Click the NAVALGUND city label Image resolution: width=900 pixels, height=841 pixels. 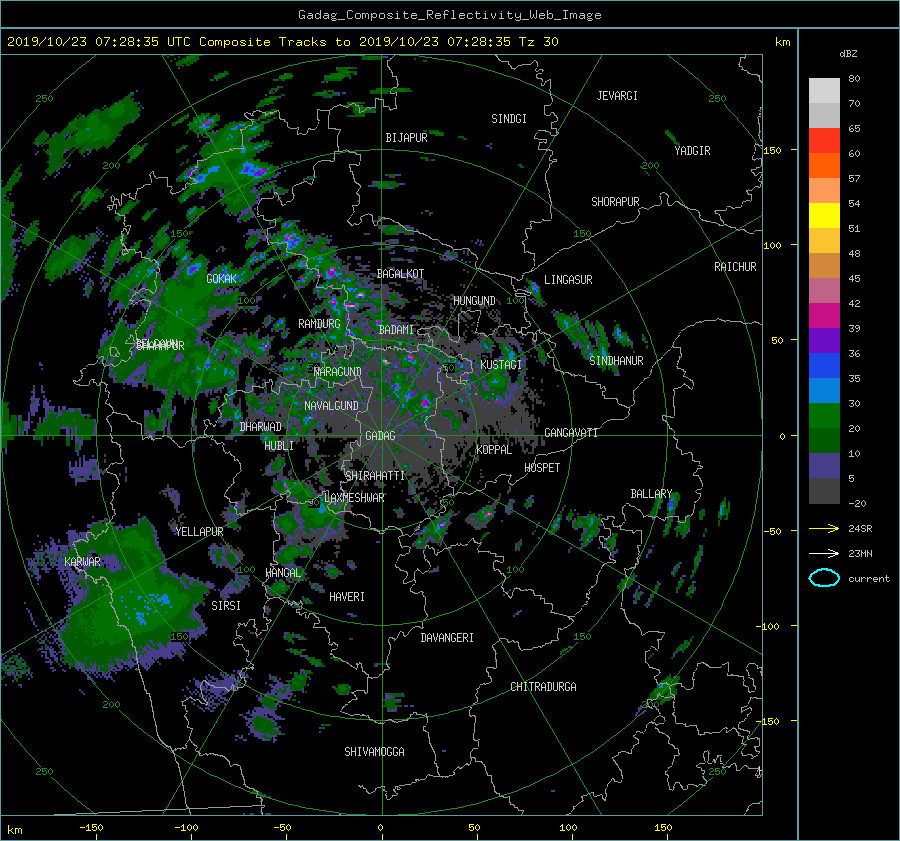click(331, 406)
